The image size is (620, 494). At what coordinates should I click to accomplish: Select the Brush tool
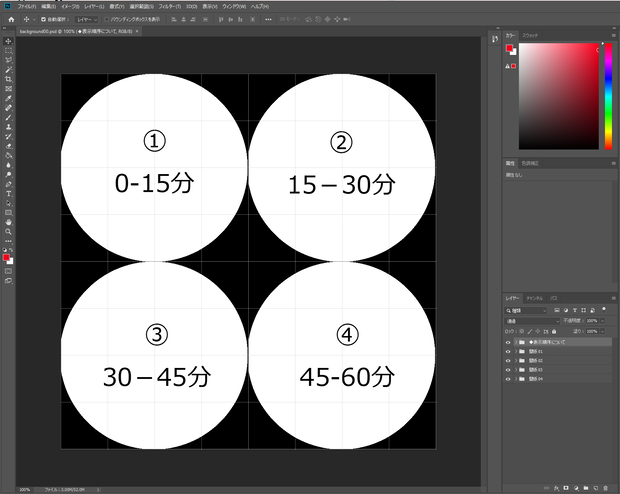tap(8, 117)
